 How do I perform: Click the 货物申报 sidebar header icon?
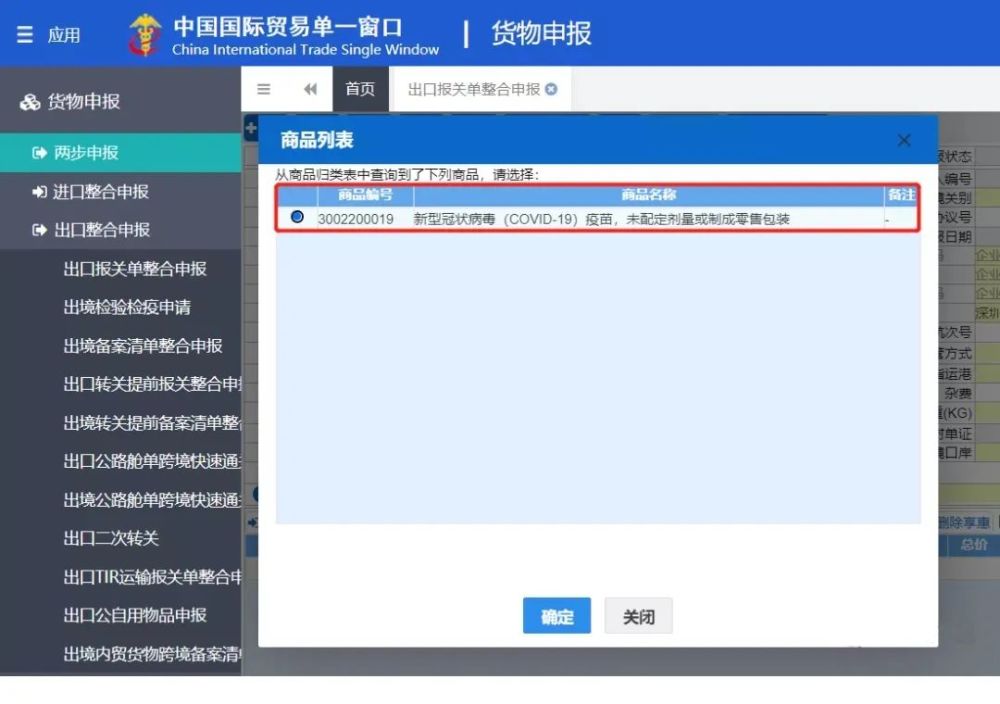coord(29,102)
